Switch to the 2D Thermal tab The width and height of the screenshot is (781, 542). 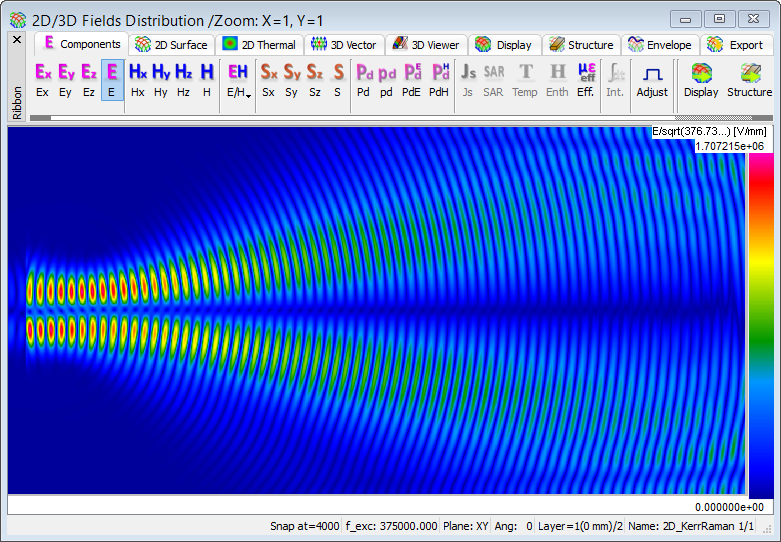(x=259, y=45)
